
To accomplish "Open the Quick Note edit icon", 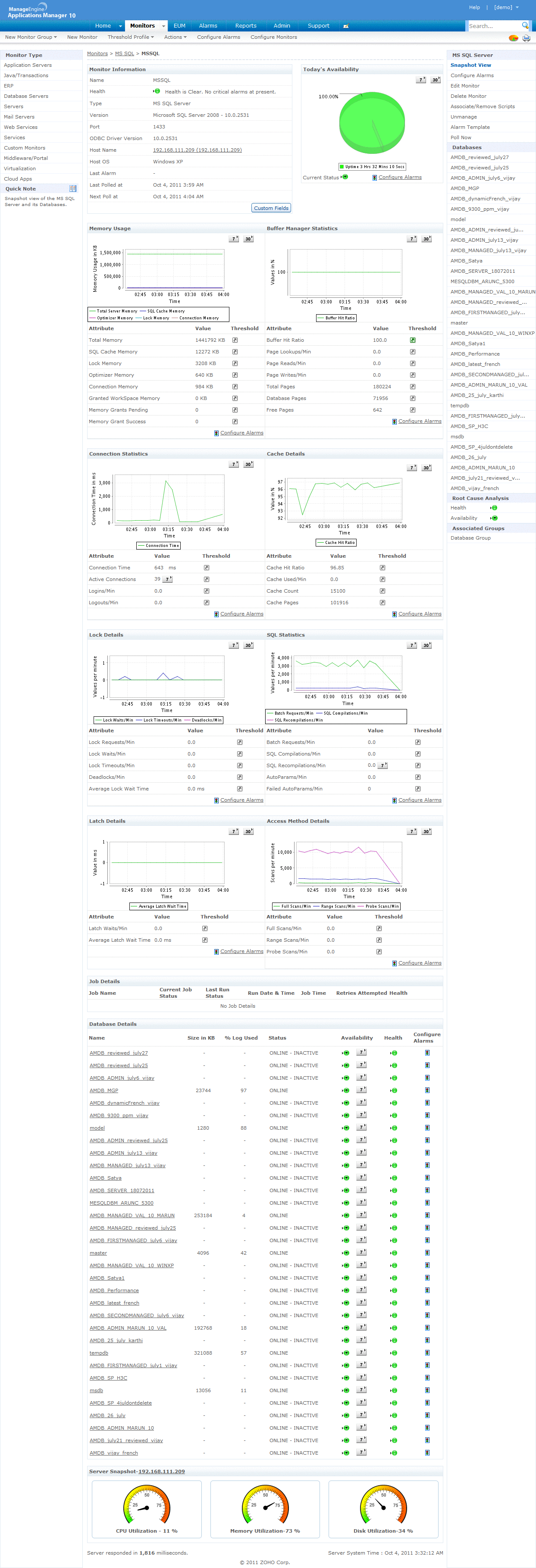I will (x=72, y=189).
